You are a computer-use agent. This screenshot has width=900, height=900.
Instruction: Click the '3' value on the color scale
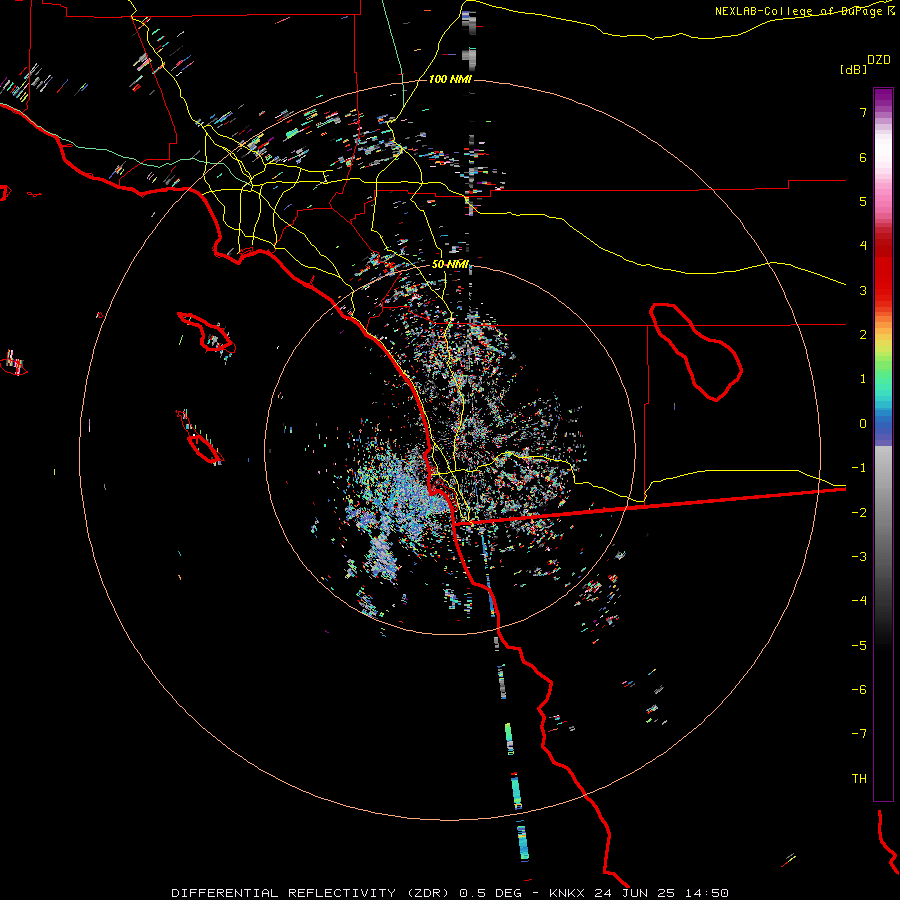click(863, 290)
